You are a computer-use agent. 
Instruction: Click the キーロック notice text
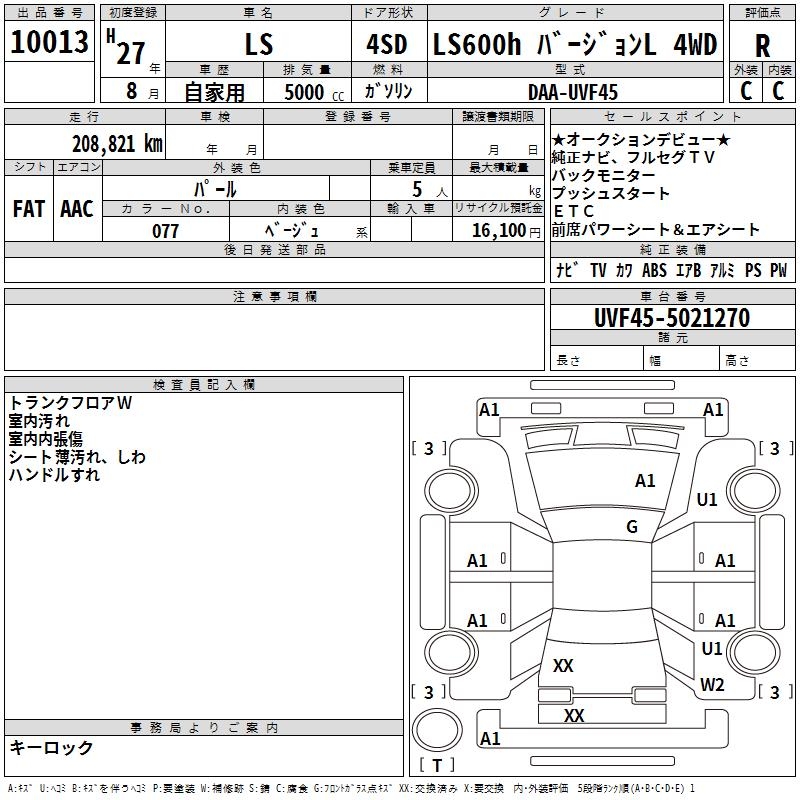click(52, 747)
